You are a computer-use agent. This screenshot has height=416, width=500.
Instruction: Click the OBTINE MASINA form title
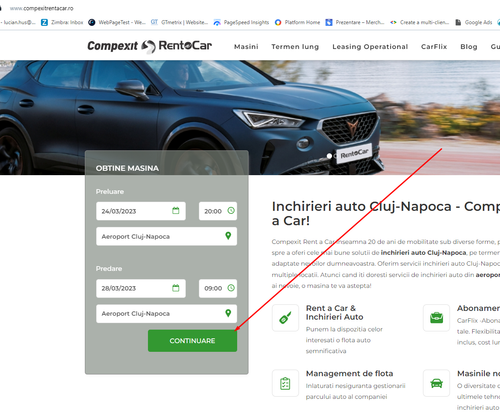(127, 168)
